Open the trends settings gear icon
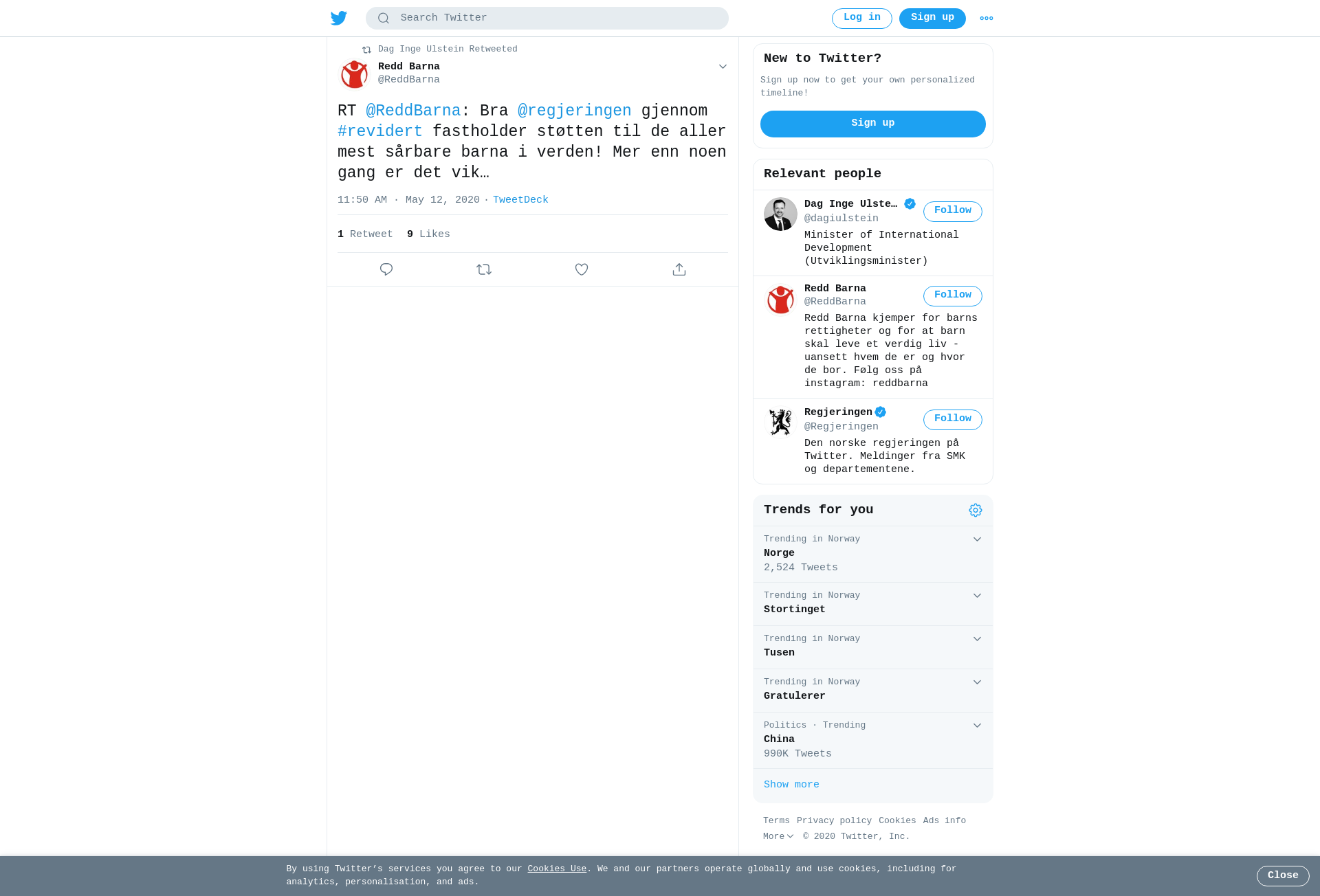This screenshot has height=896, width=1320. [976, 510]
